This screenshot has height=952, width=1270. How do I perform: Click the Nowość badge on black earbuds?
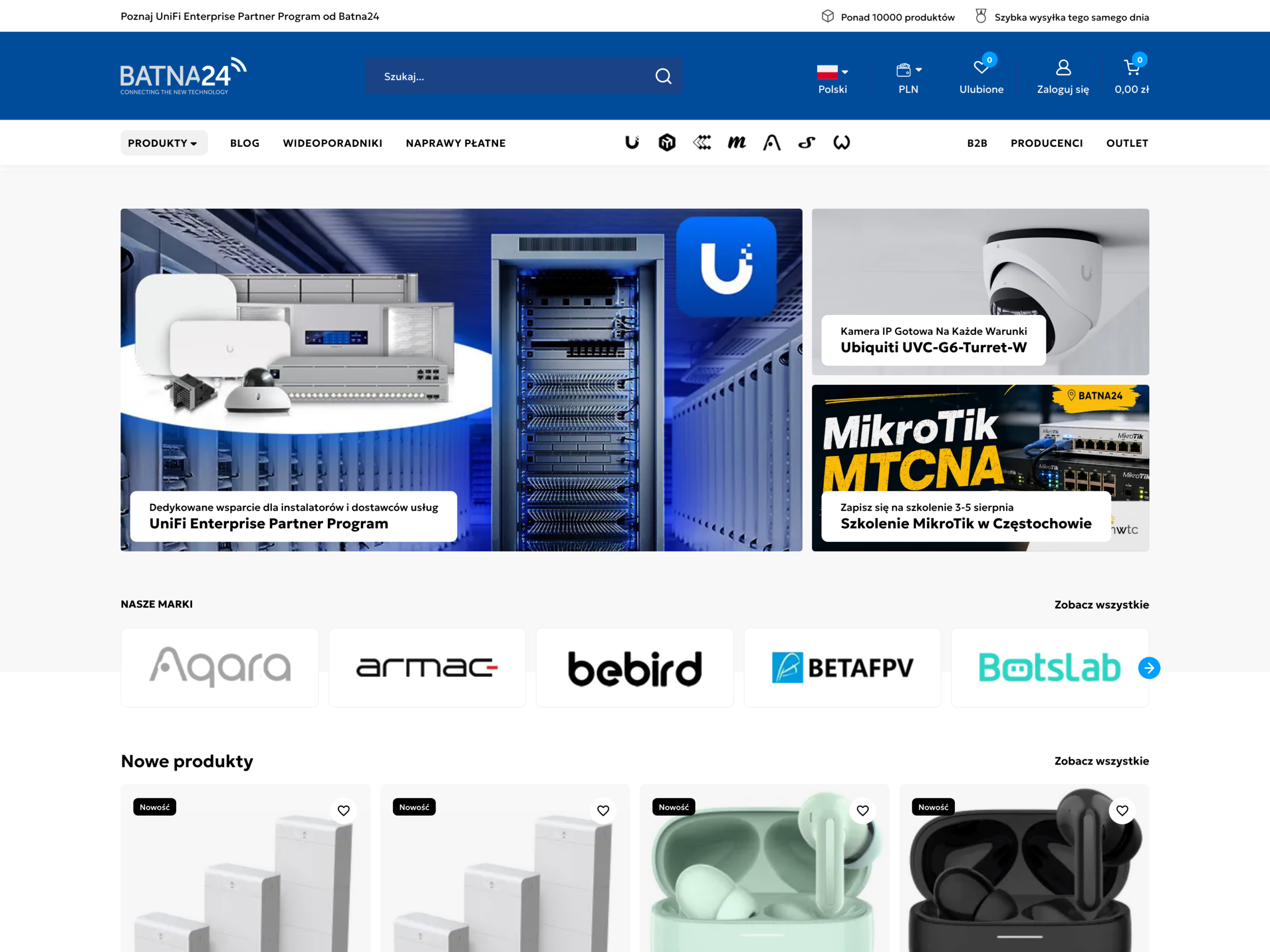[933, 807]
